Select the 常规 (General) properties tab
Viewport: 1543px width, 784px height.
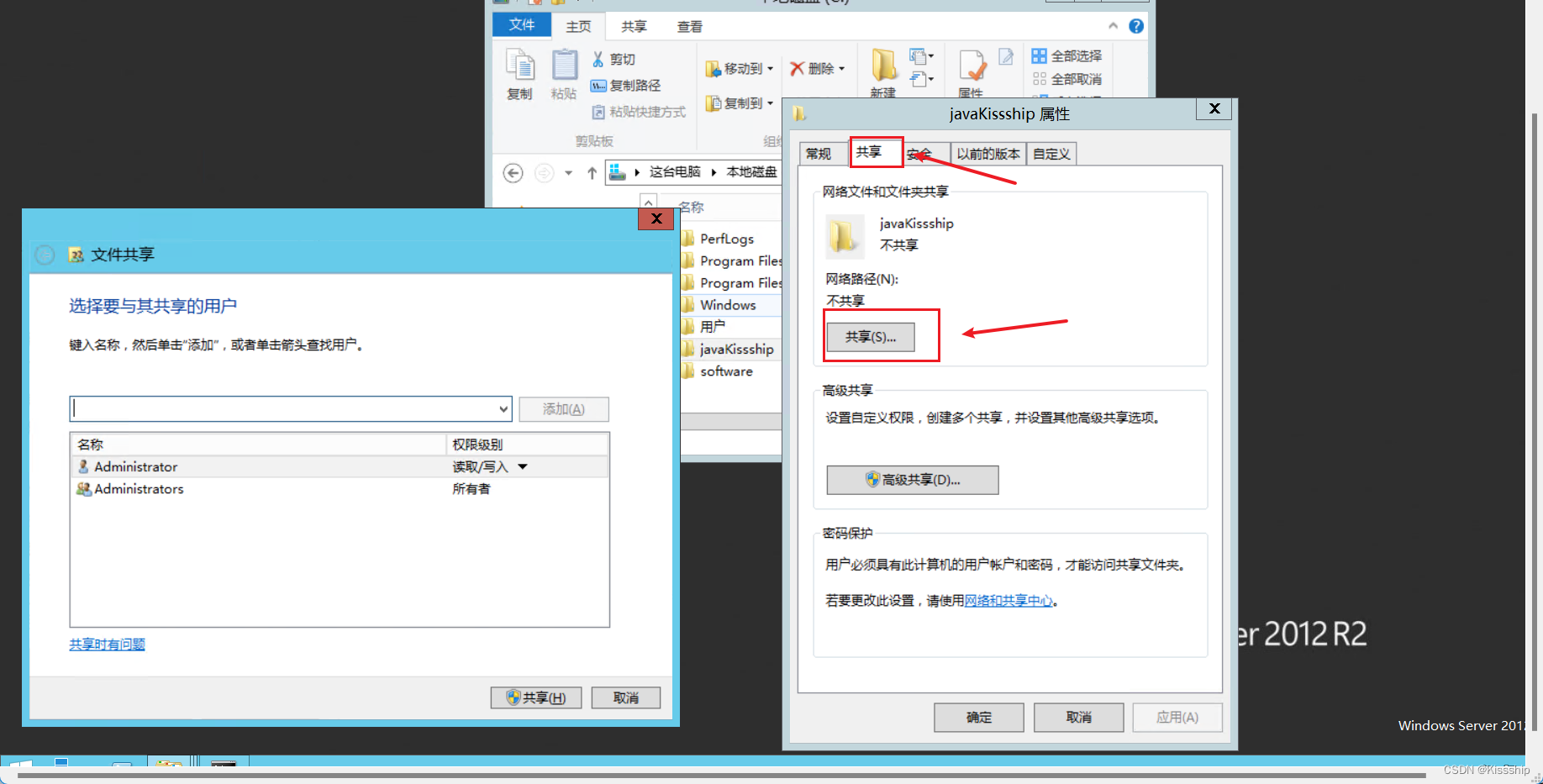tap(819, 154)
